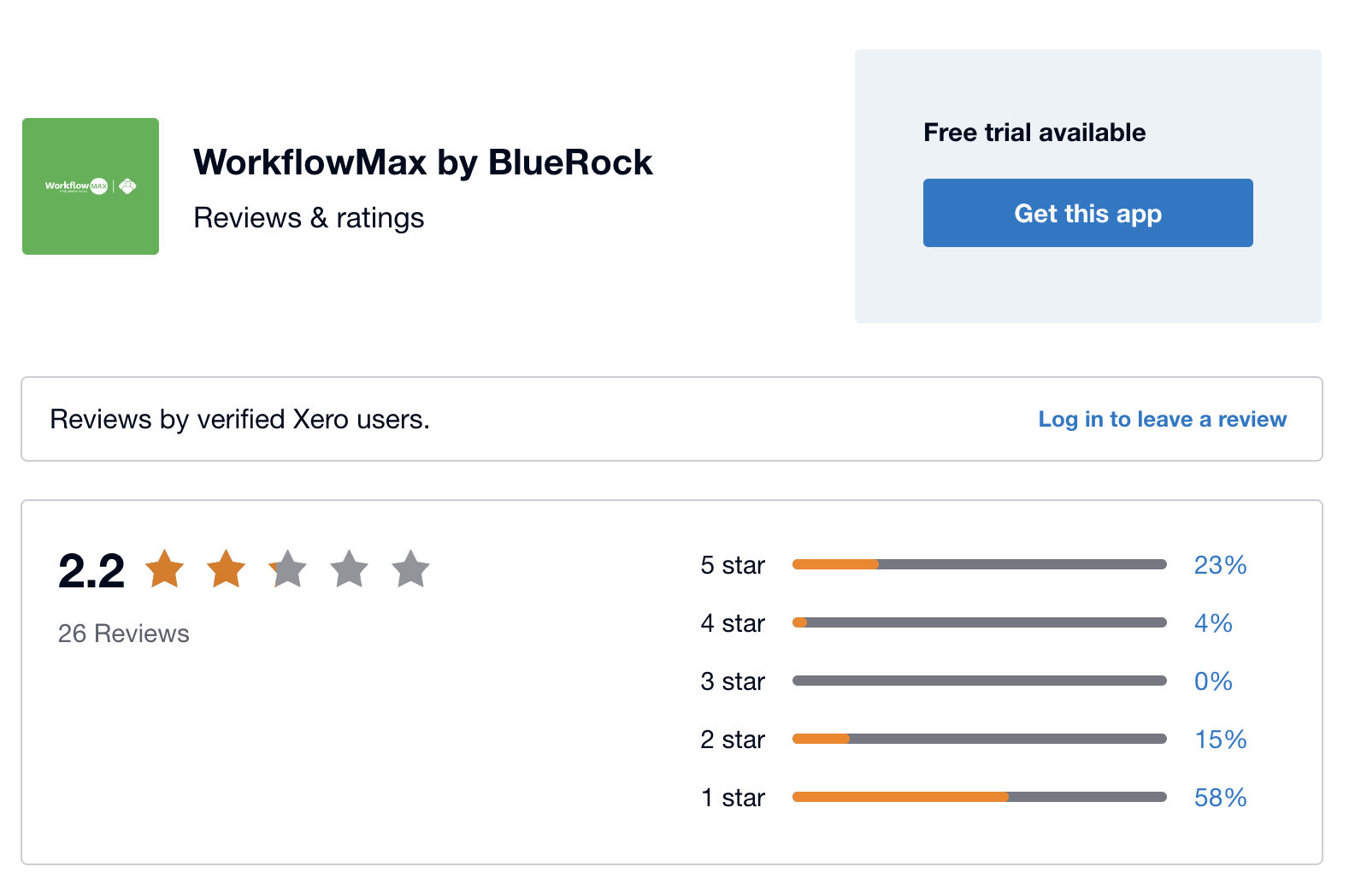Click the fourth grey rating star

pos(350,569)
